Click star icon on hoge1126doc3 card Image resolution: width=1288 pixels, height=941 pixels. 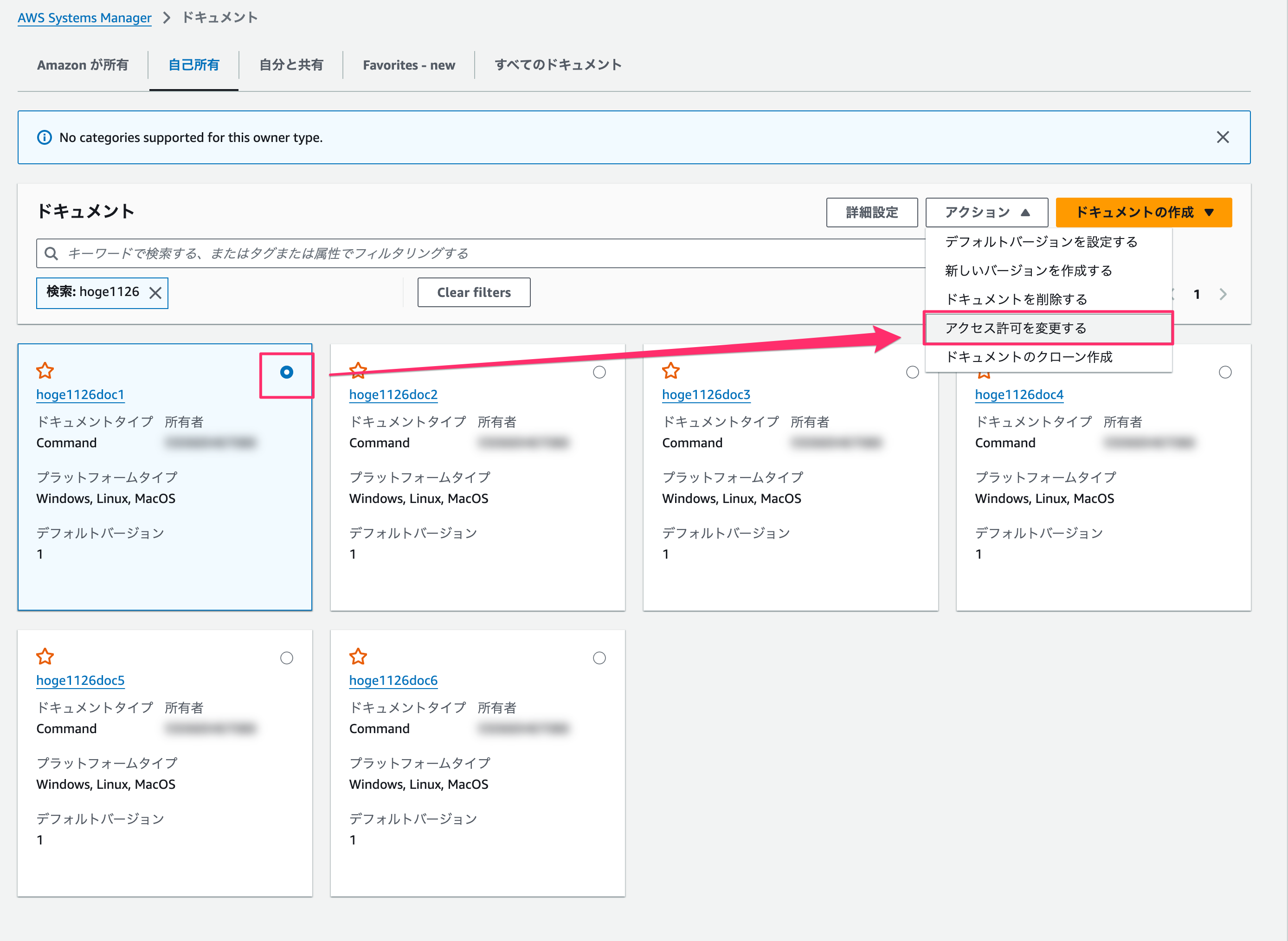[x=671, y=371]
